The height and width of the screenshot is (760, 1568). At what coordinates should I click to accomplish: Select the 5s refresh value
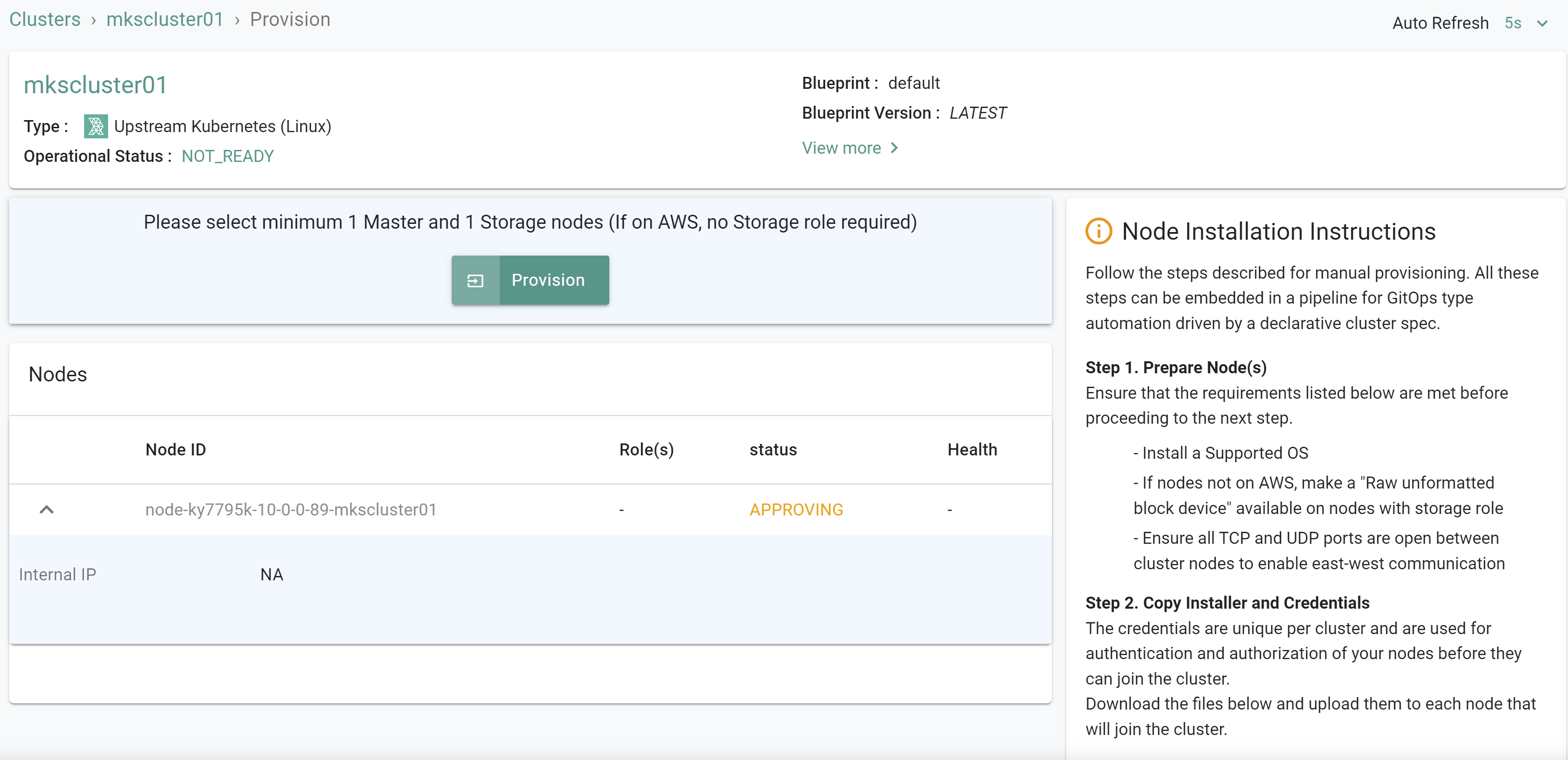tap(1513, 23)
